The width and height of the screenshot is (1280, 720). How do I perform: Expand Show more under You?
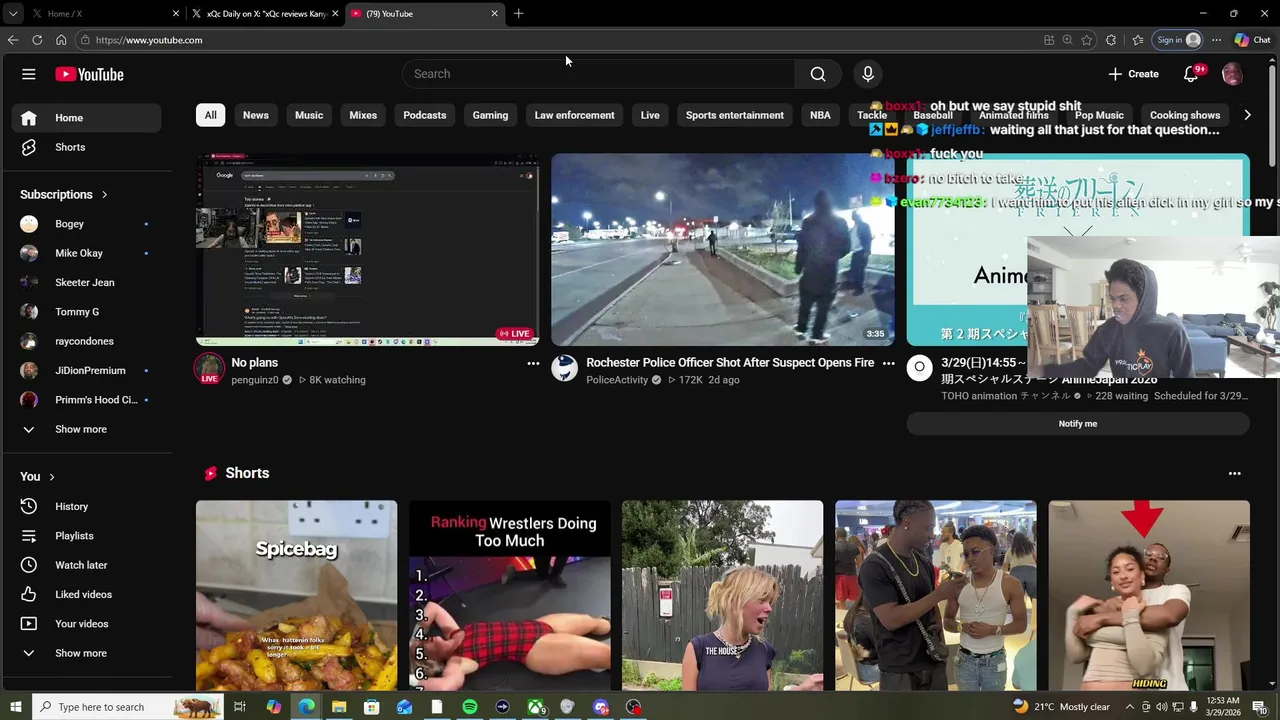click(86, 653)
